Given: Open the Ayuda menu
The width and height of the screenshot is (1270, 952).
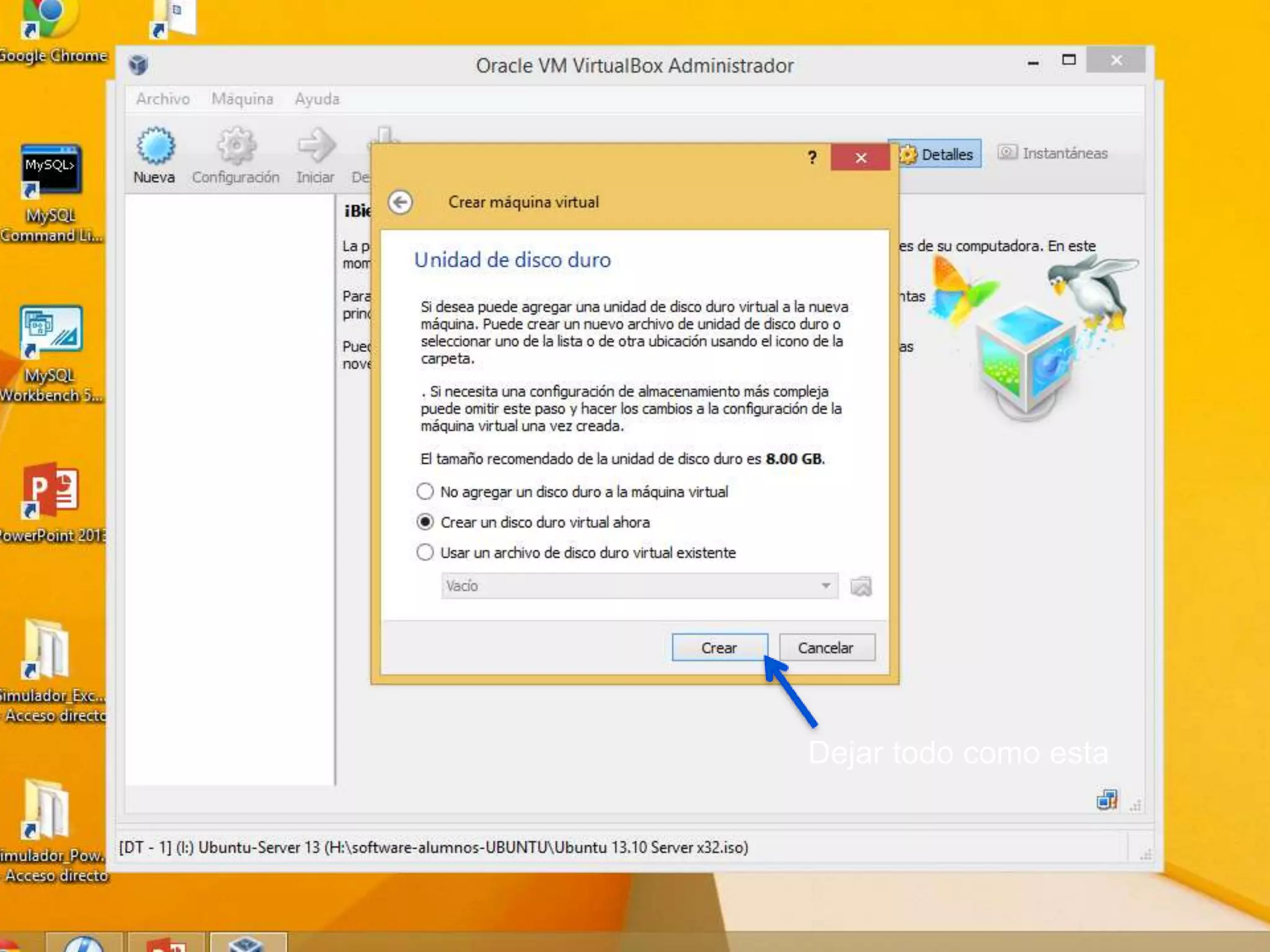Looking at the screenshot, I should [x=317, y=99].
